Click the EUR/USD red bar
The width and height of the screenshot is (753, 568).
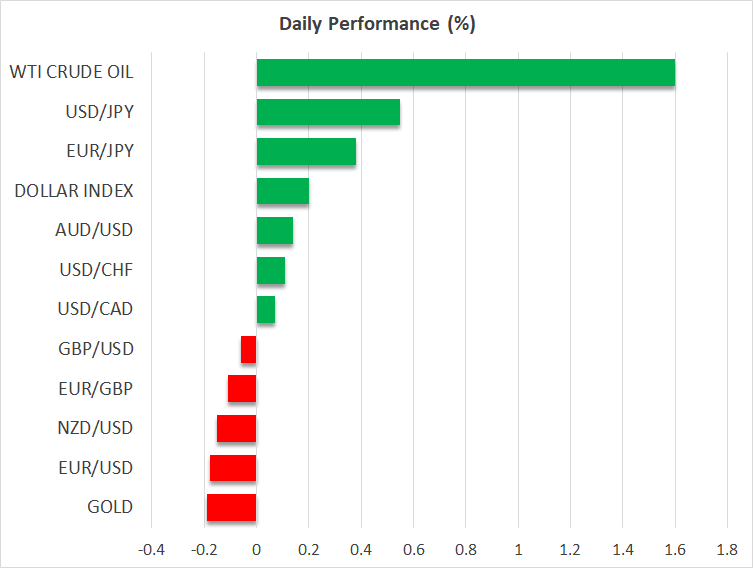tap(233, 468)
